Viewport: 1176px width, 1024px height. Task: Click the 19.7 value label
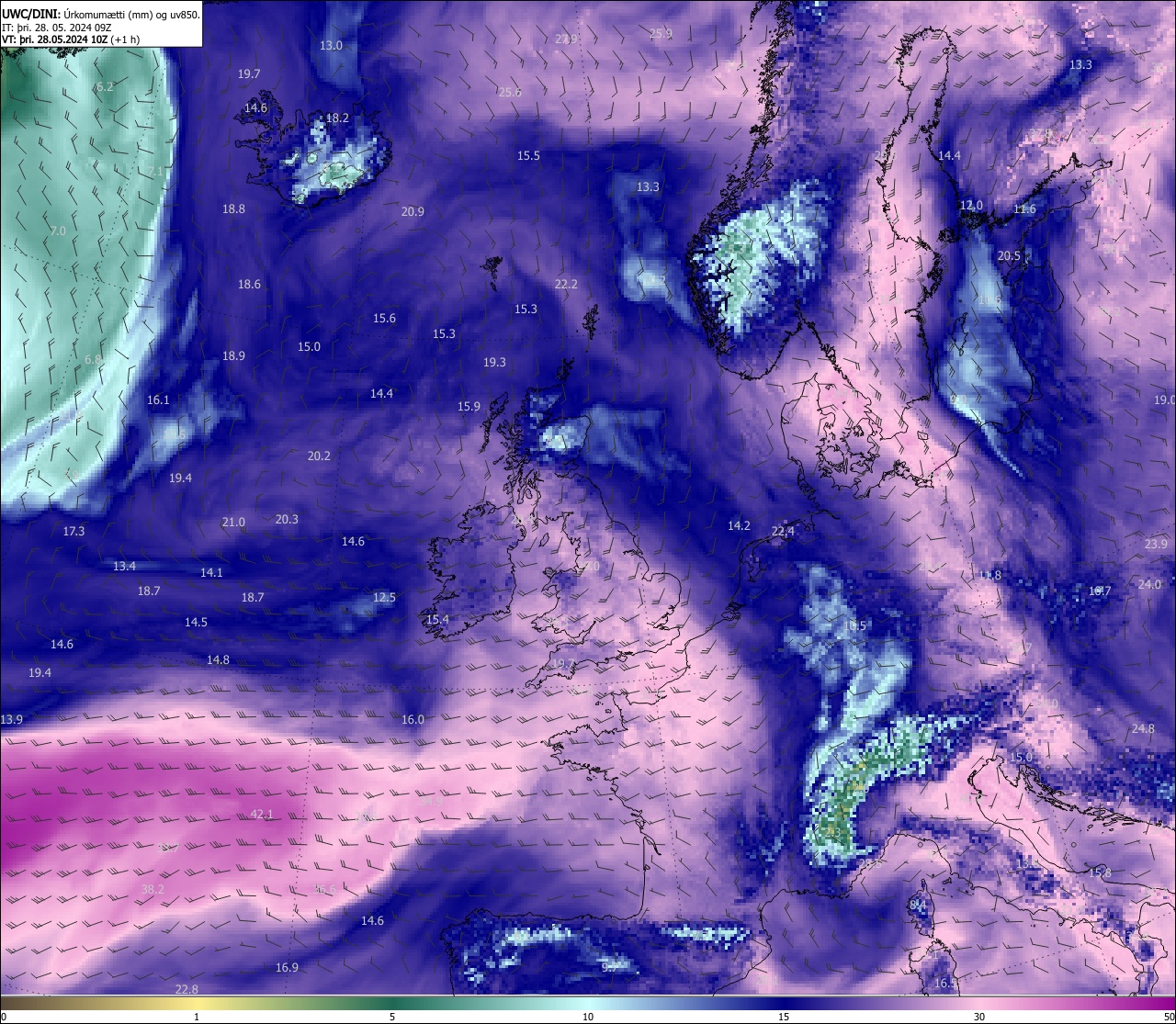(249, 73)
